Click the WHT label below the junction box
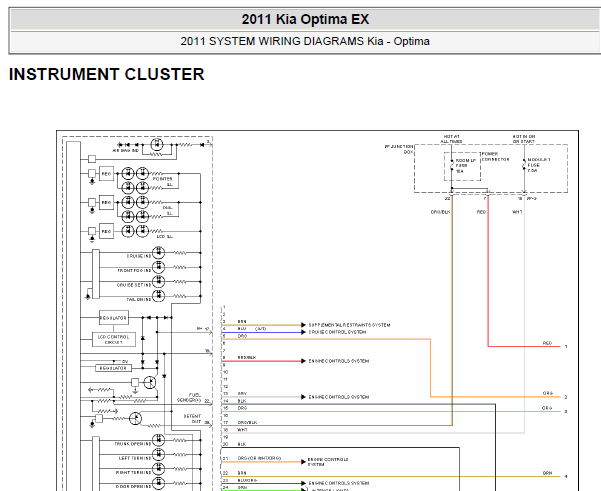 [517, 212]
